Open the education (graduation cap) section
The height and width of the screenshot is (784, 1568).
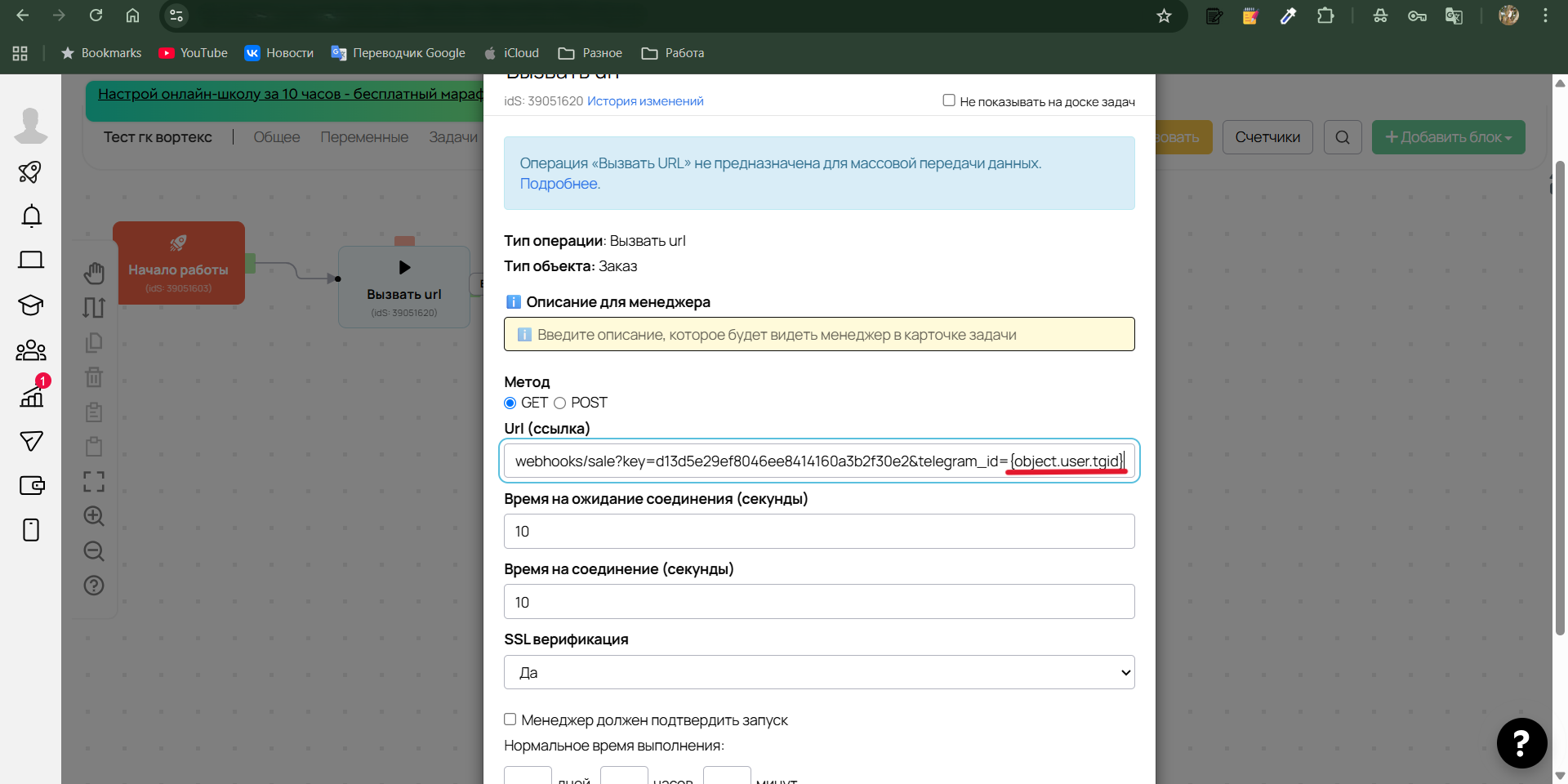pyautogui.click(x=30, y=305)
